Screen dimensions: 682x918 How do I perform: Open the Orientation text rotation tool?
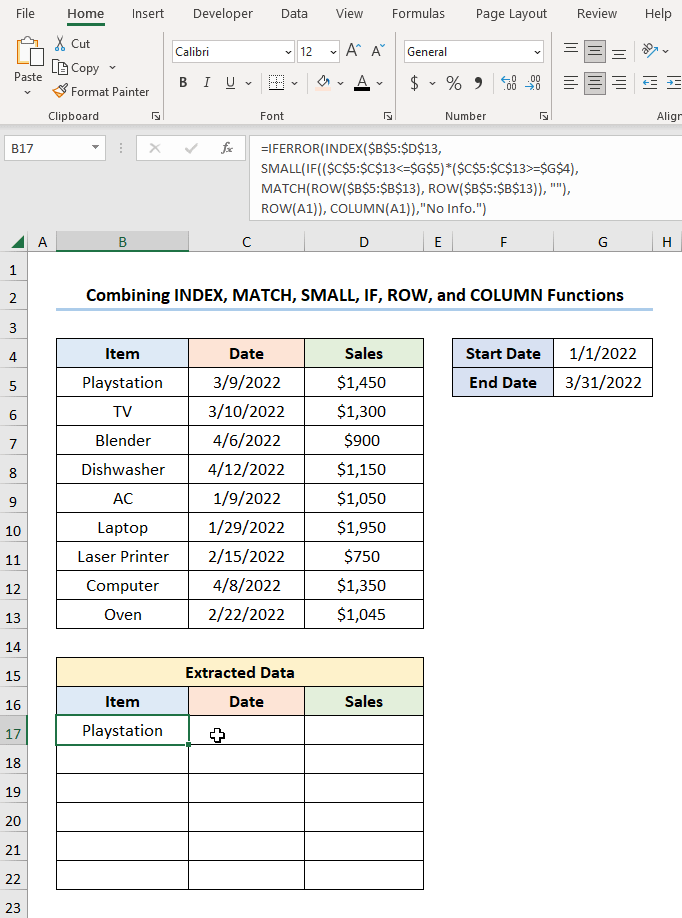(x=650, y=51)
